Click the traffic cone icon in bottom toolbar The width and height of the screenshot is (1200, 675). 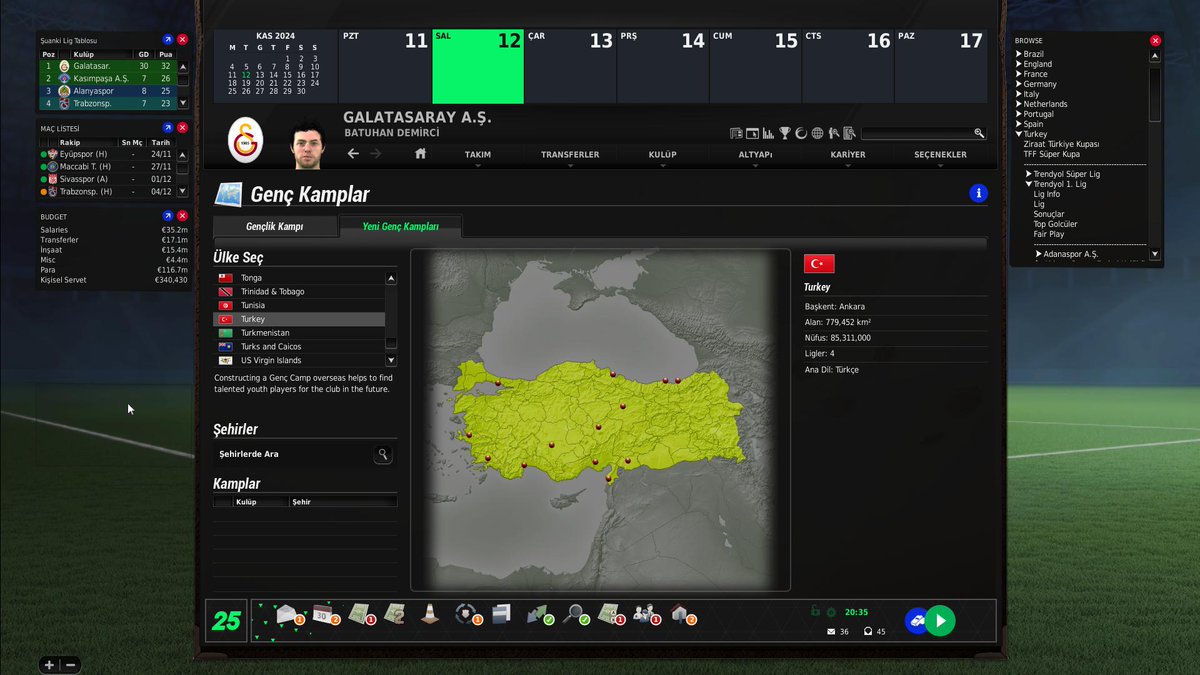(x=429, y=614)
